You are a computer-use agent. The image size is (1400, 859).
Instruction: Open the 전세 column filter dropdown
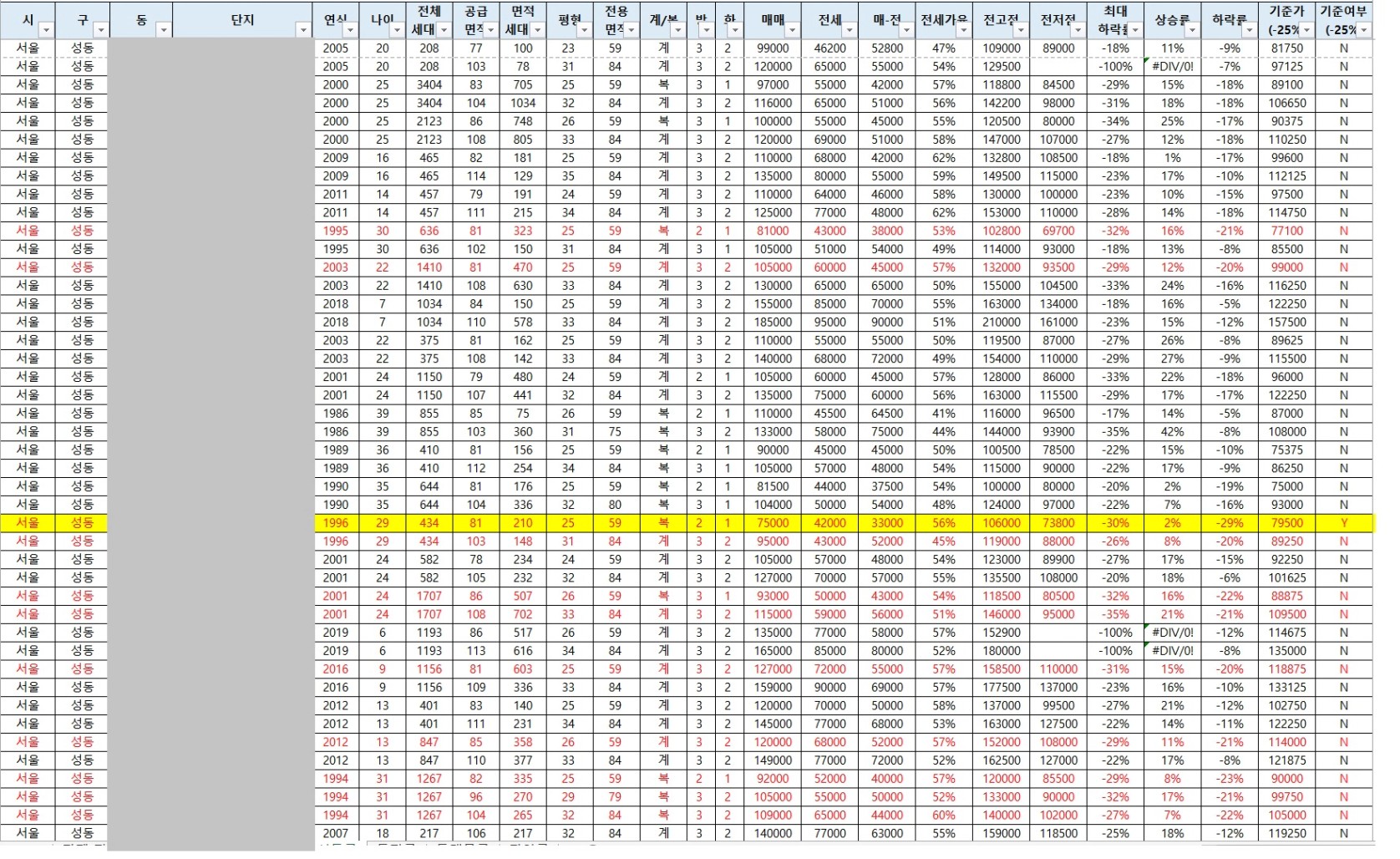coord(850,30)
